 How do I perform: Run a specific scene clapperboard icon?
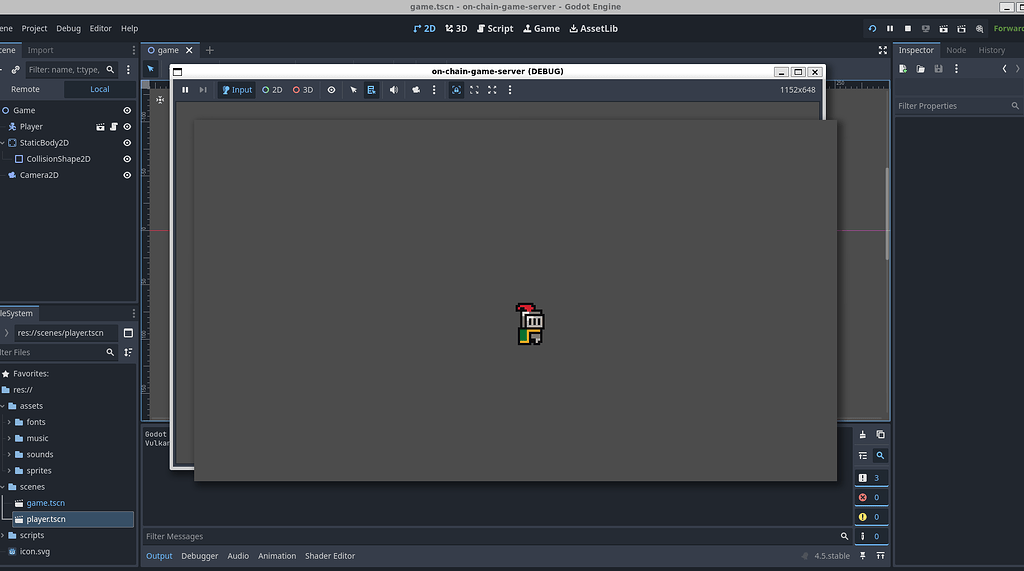click(x=961, y=29)
